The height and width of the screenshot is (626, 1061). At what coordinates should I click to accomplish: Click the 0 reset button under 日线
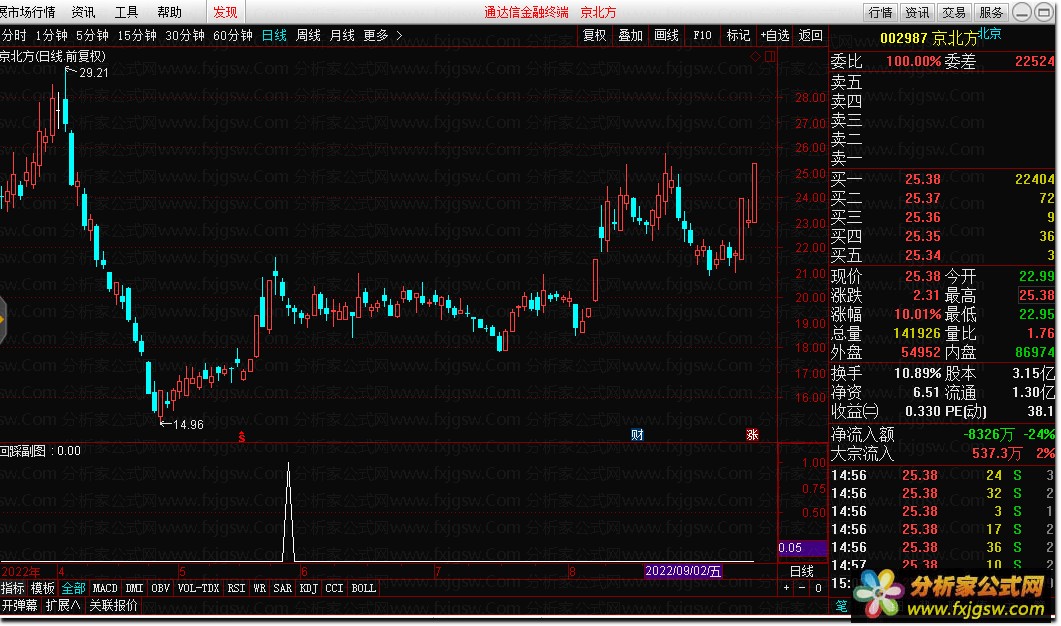tap(818, 588)
